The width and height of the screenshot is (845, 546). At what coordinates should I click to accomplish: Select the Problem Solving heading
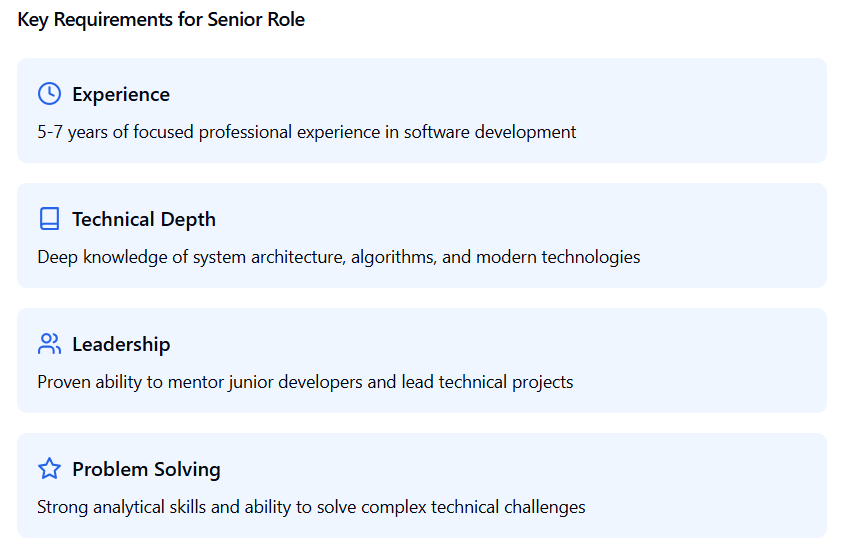tap(147, 469)
